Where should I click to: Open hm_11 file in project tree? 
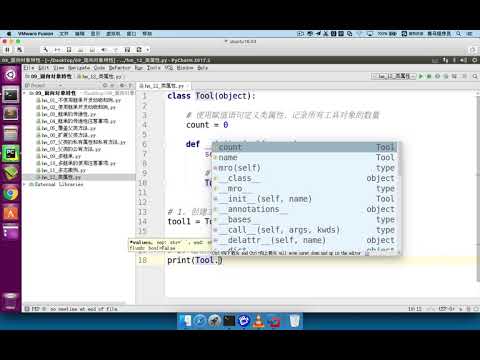point(61,170)
